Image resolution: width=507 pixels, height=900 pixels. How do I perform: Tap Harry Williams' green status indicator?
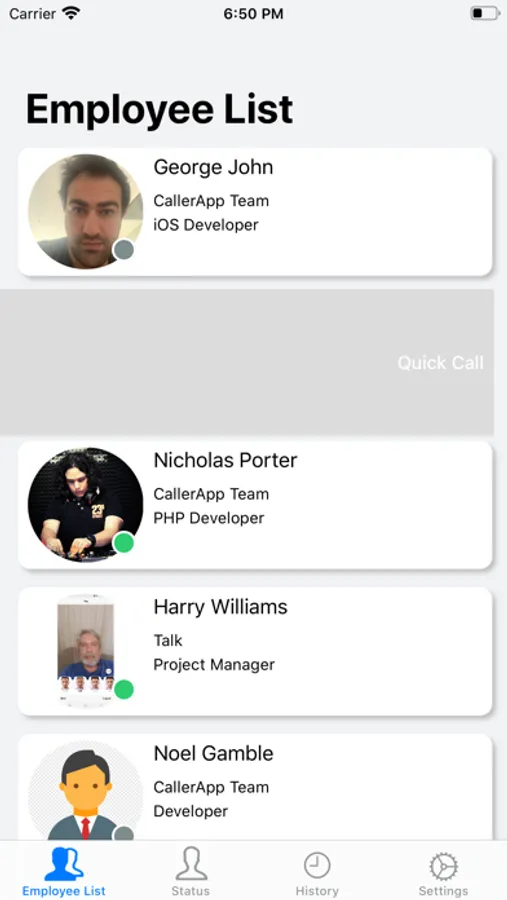(124, 689)
